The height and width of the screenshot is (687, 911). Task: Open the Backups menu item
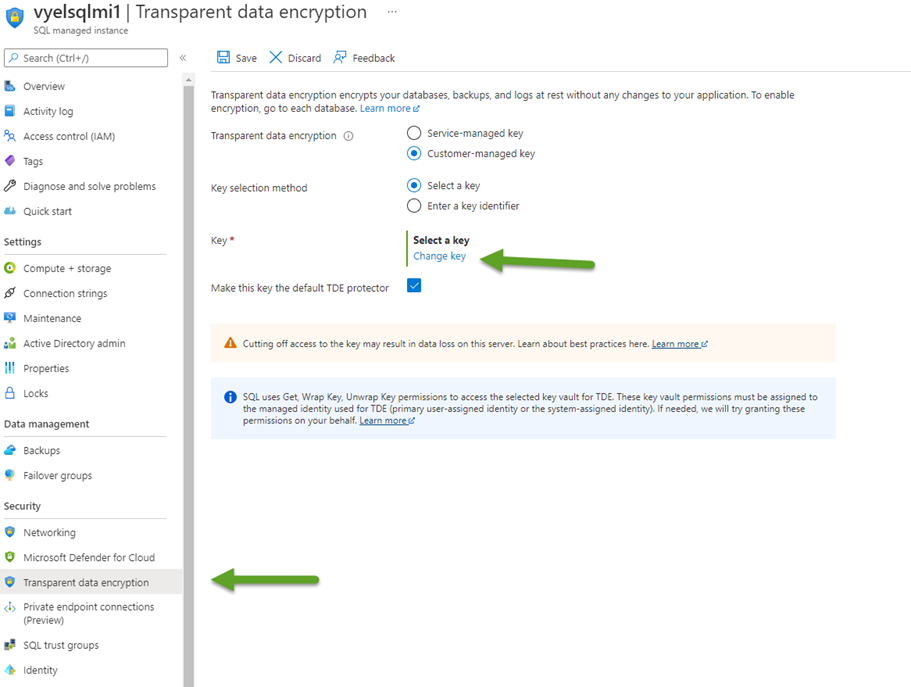42,450
